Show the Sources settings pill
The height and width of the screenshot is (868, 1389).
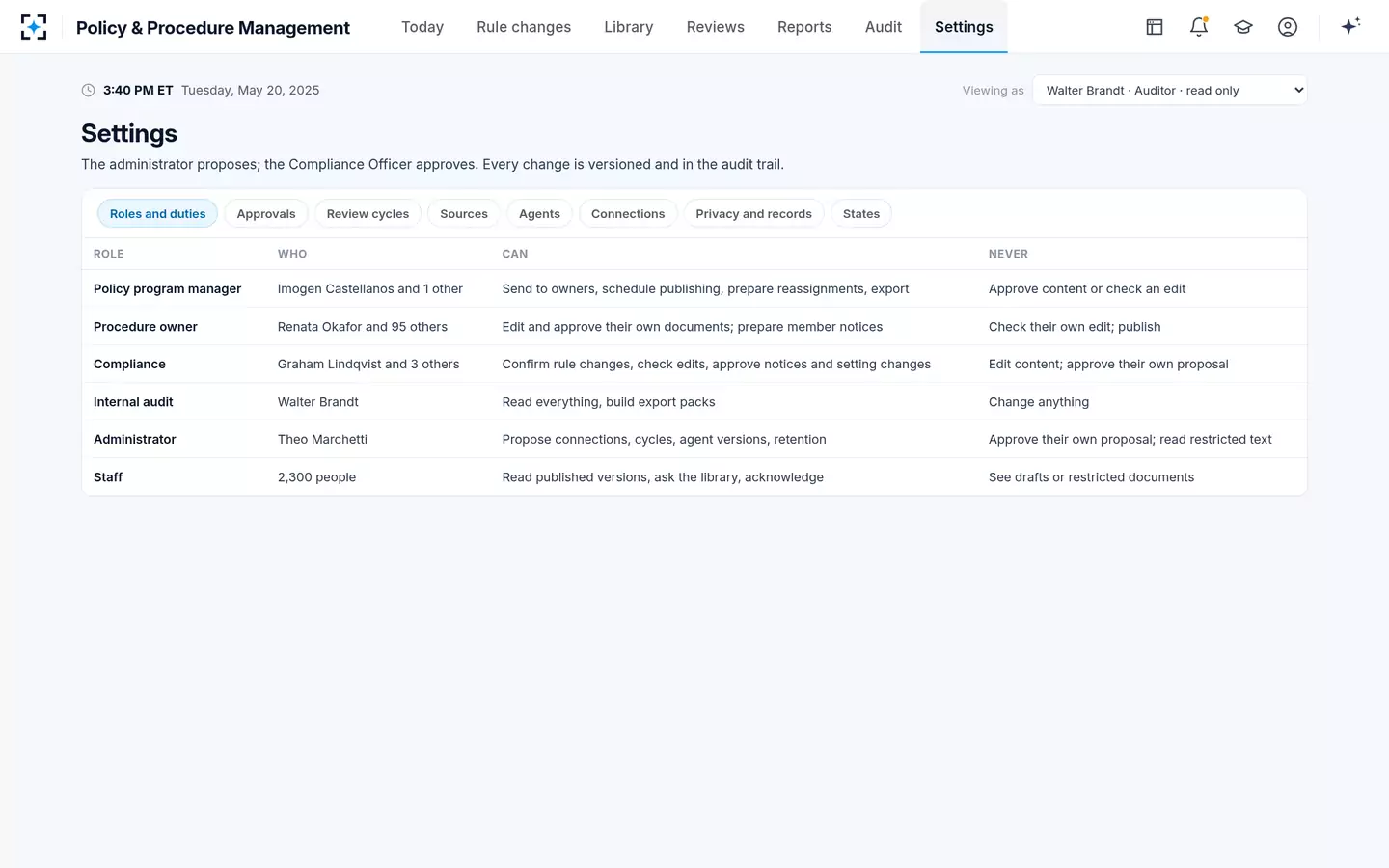464,213
